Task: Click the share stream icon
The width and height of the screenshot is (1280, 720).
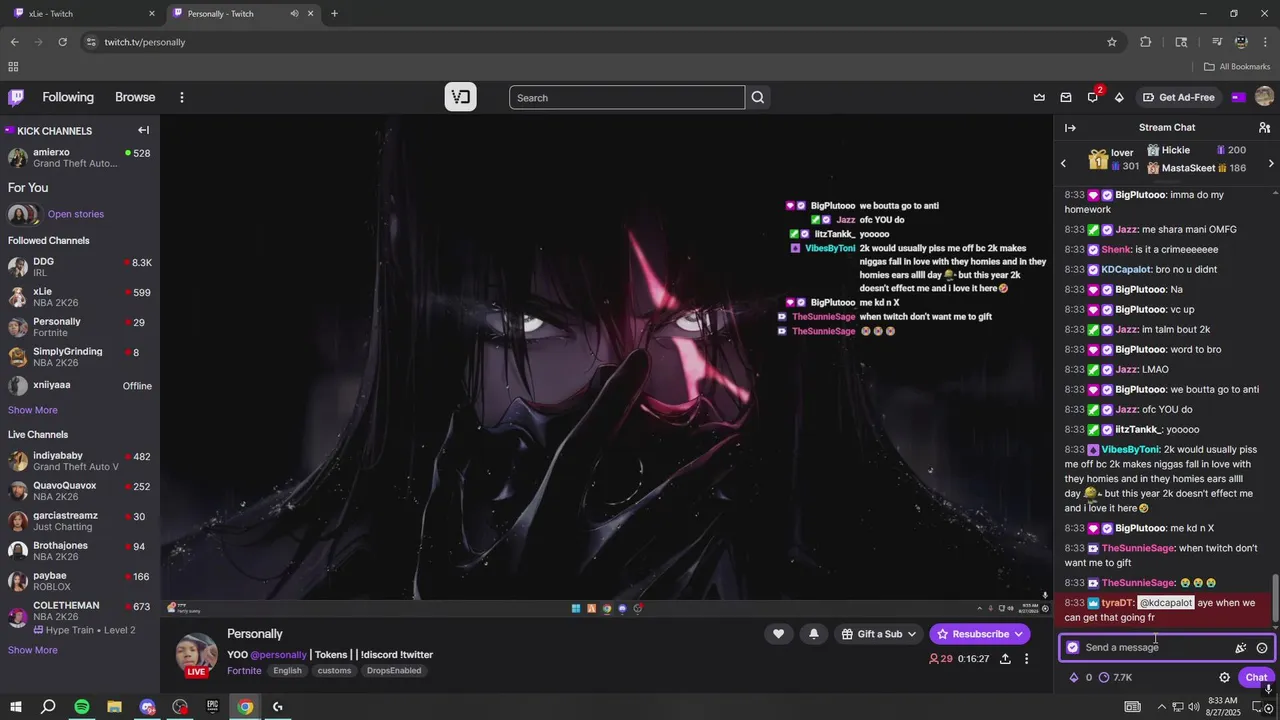Action: point(1005,659)
